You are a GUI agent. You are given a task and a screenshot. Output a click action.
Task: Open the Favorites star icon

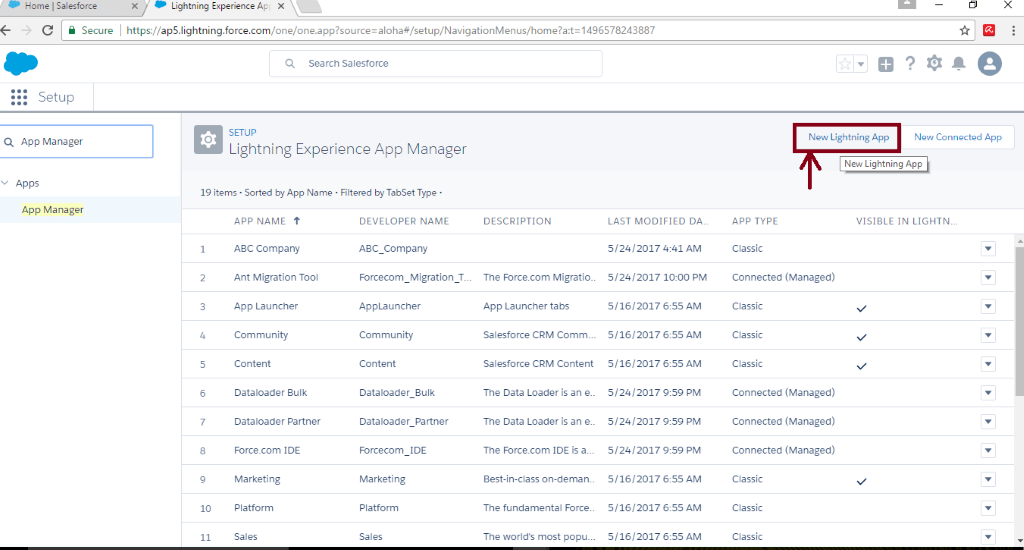coord(845,64)
